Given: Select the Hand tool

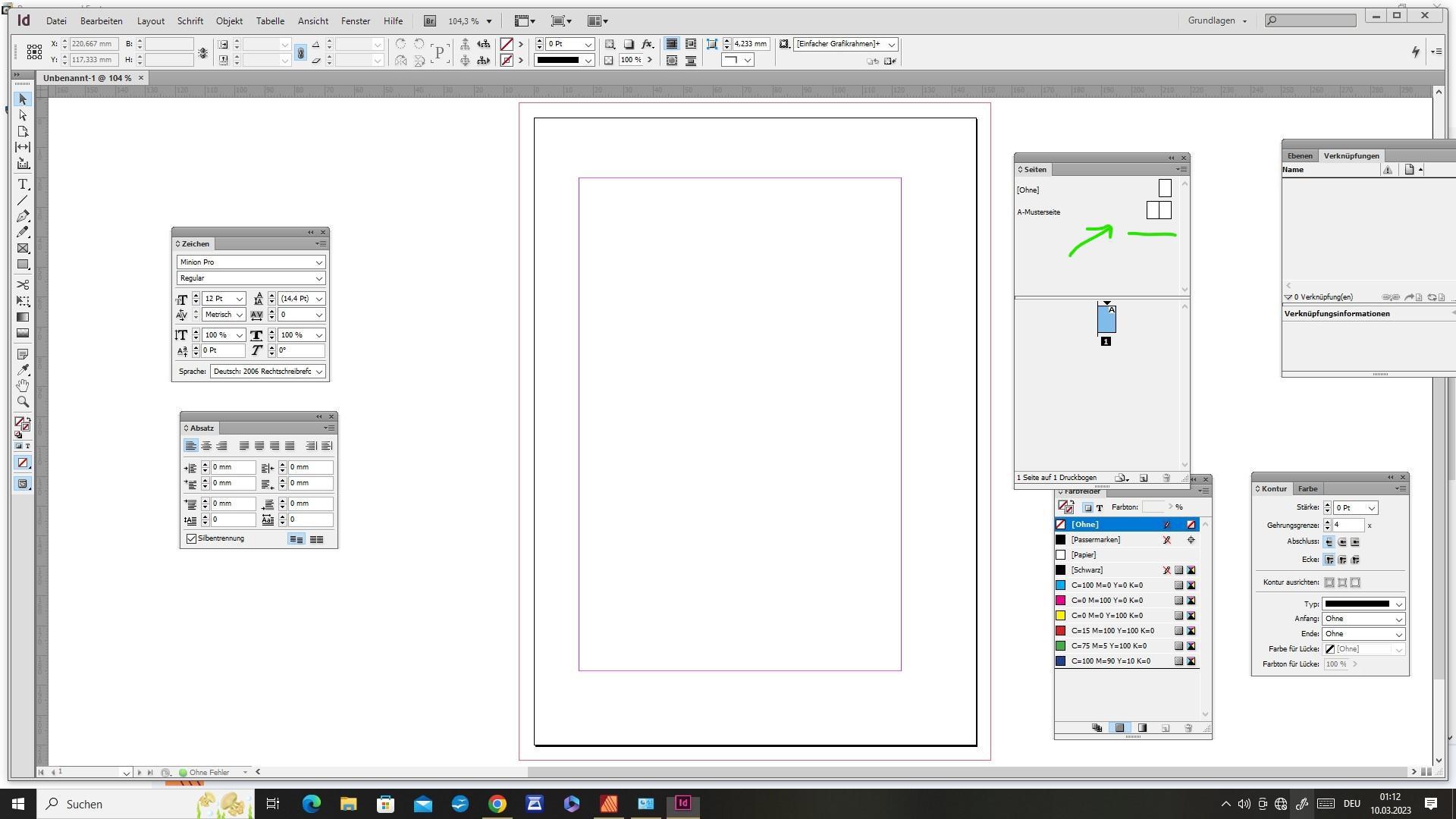Looking at the screenshot, I should pos(23,386).
